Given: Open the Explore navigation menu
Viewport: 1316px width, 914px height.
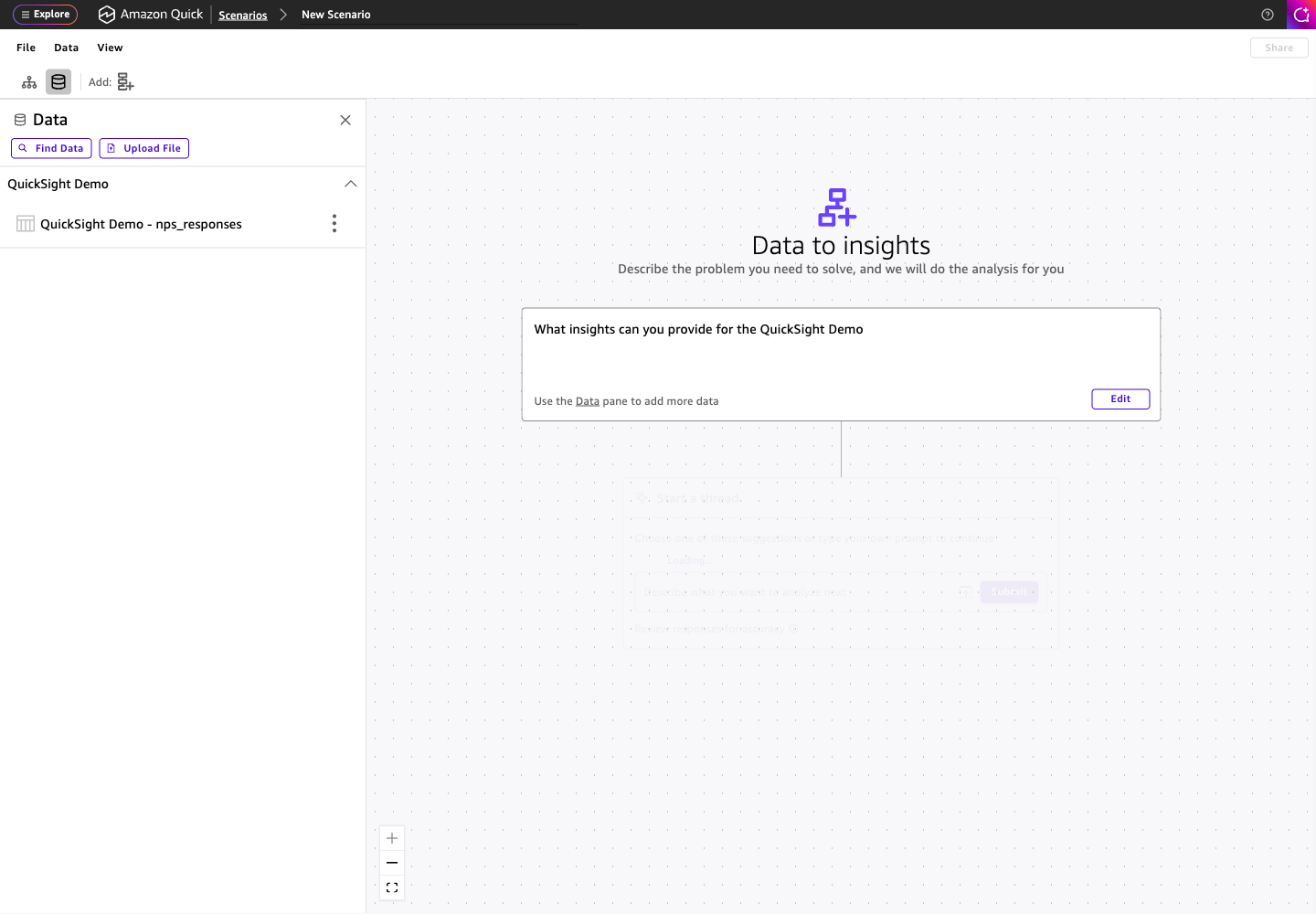Looking at the screenshot, I should tap(45, 15).
